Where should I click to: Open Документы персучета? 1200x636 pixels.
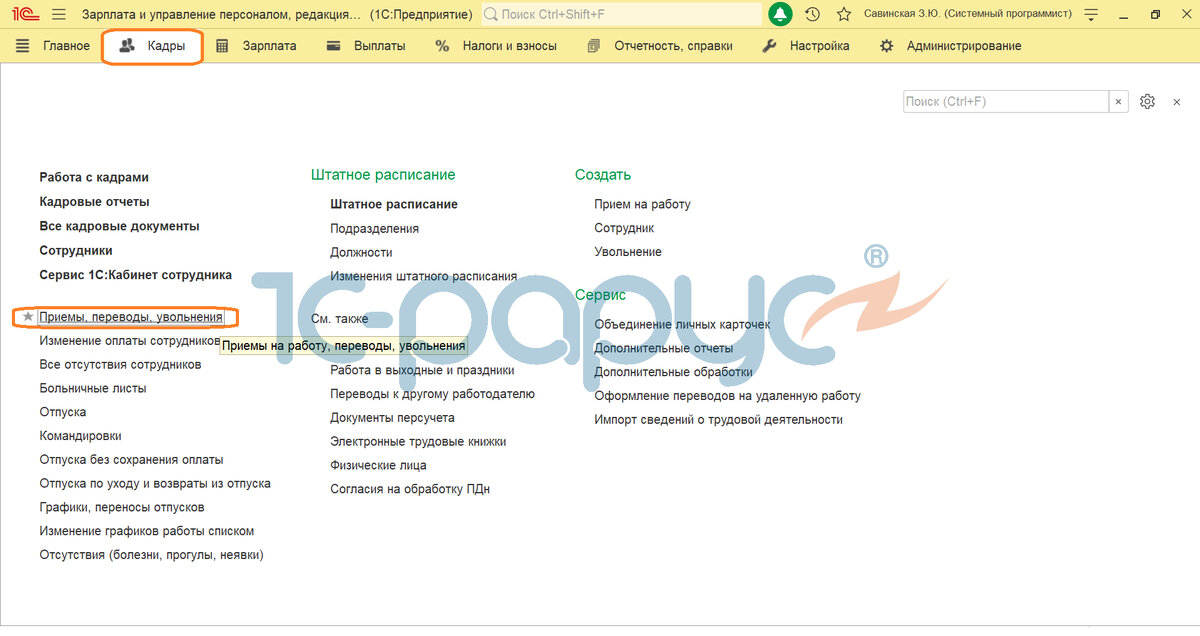[x=392, y=417]
